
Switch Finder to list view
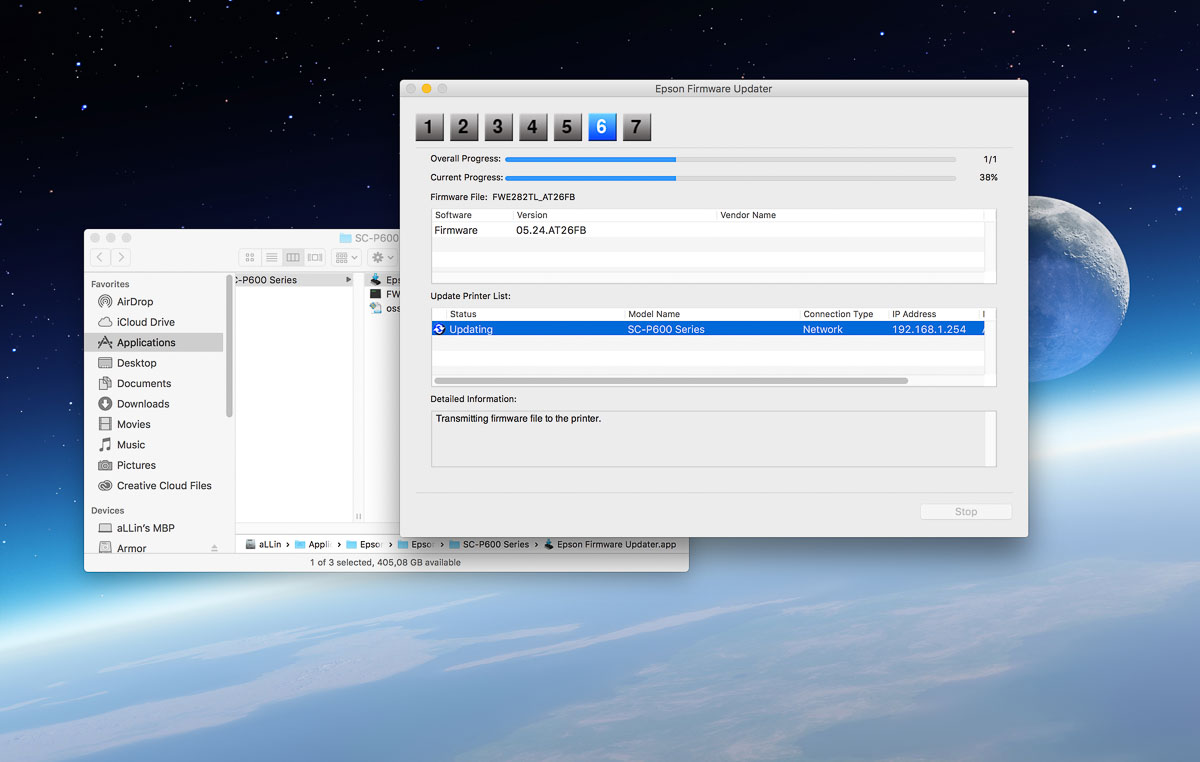coord(271,258)
